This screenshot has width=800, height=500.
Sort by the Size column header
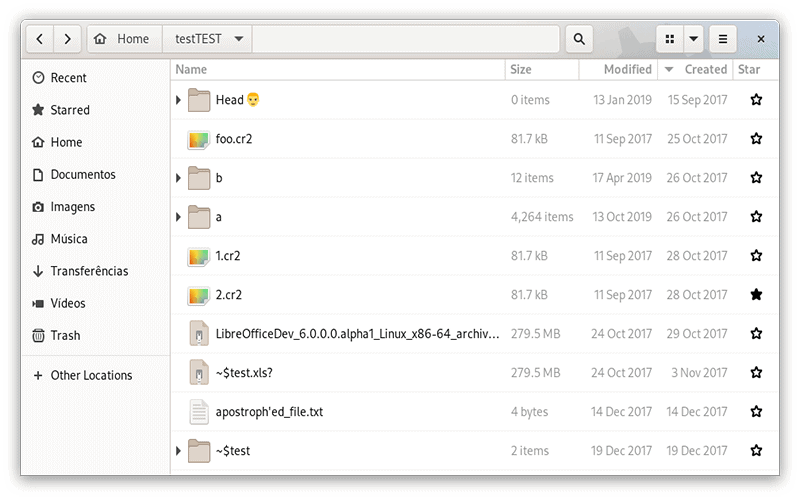click(521, 70)
